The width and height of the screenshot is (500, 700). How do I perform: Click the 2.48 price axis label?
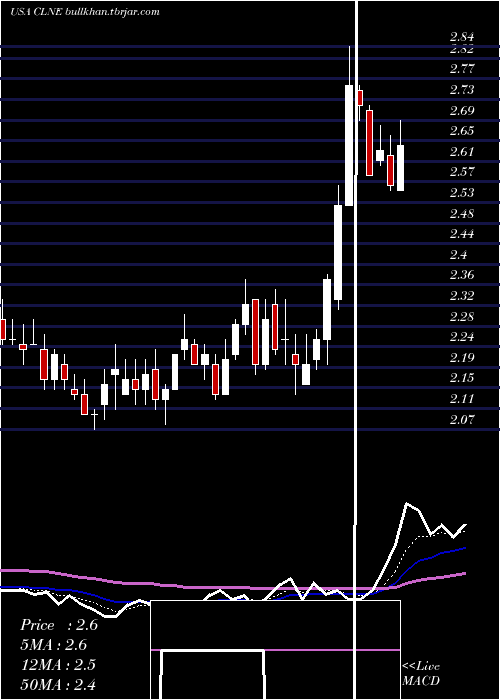pyautogui.click(x=462, y=213)
